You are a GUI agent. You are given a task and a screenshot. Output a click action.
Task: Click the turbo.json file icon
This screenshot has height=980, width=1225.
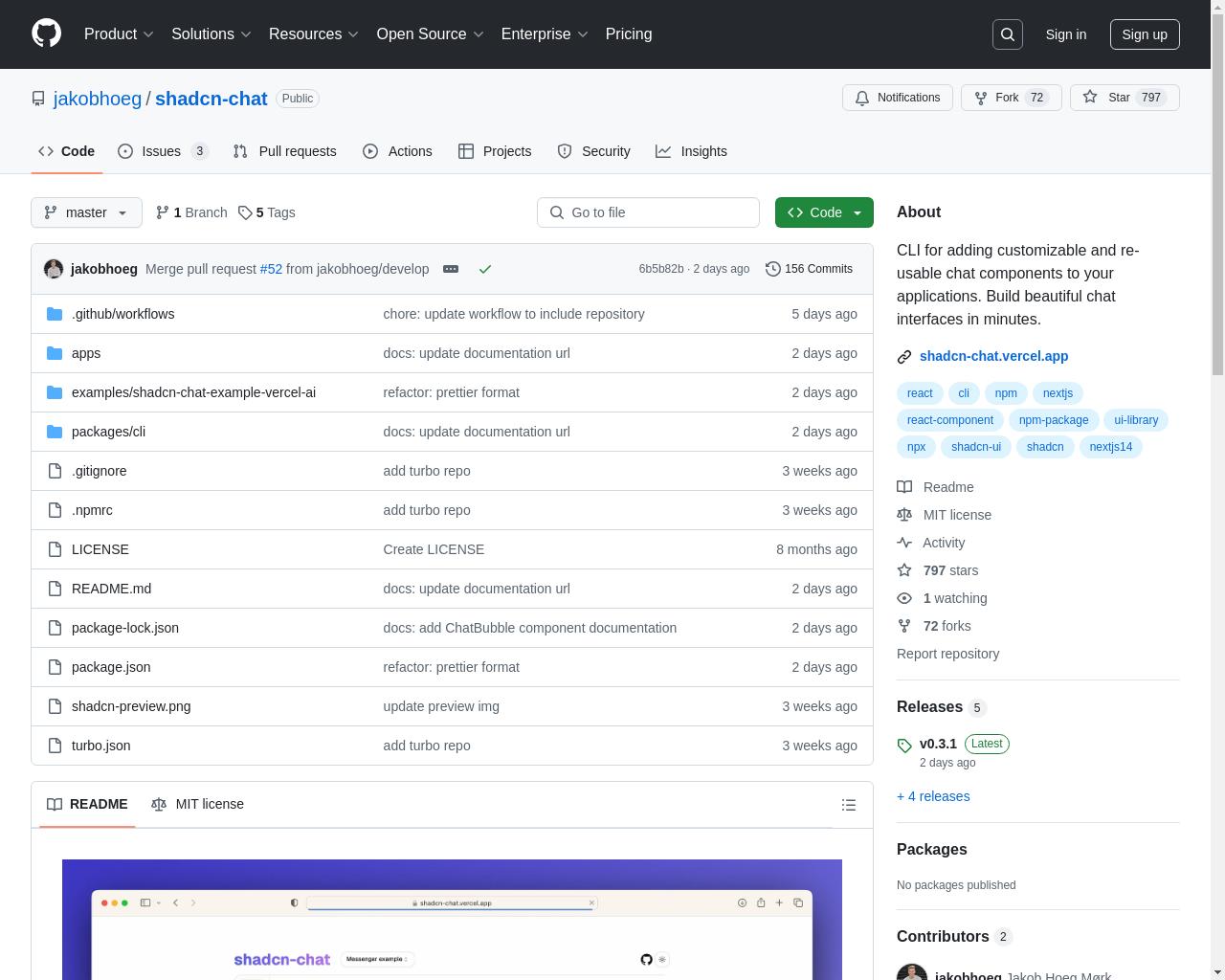coord(55,746)
